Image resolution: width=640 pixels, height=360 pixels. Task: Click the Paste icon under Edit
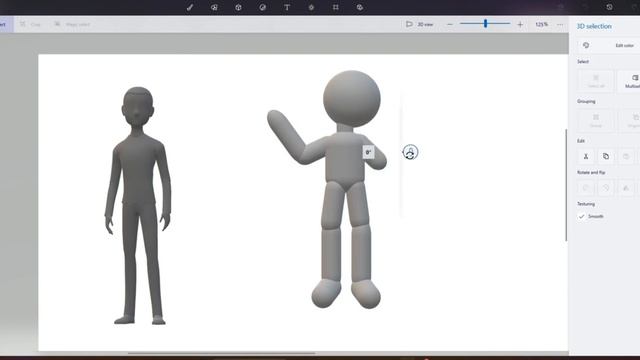point(626,156)
